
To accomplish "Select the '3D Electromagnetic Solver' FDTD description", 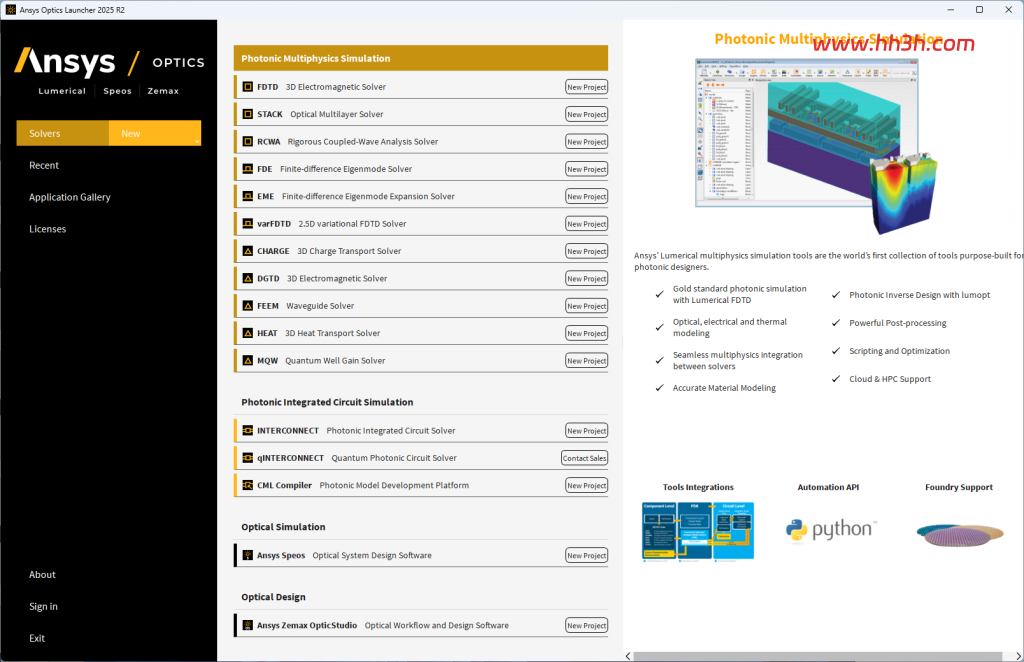I will tap(336, 87).
